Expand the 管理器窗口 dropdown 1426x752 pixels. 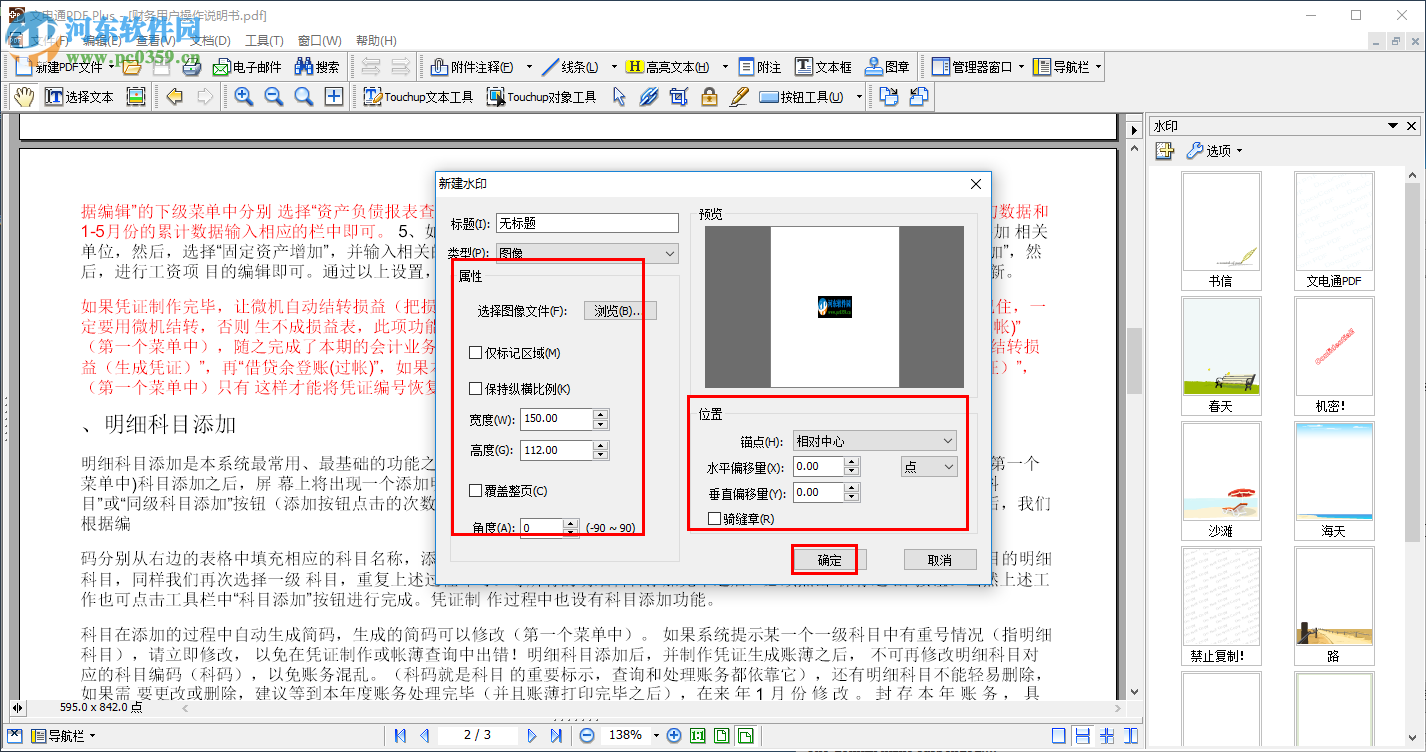(x=1021, y=67)
